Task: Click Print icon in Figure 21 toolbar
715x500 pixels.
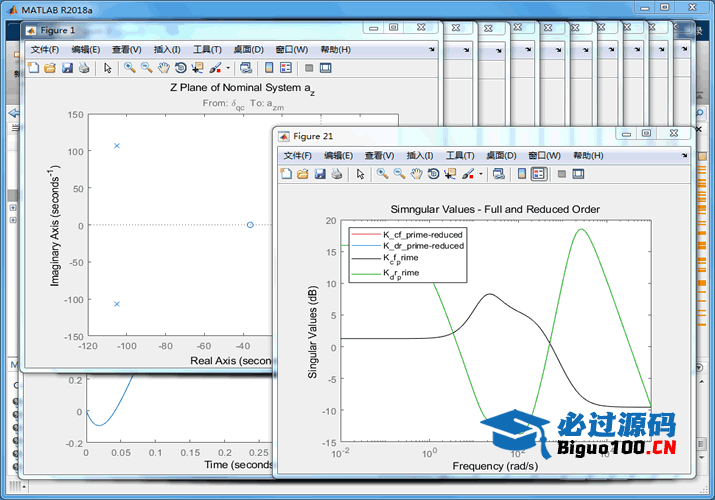Action: pyautogui.click(x=337, y=174)
